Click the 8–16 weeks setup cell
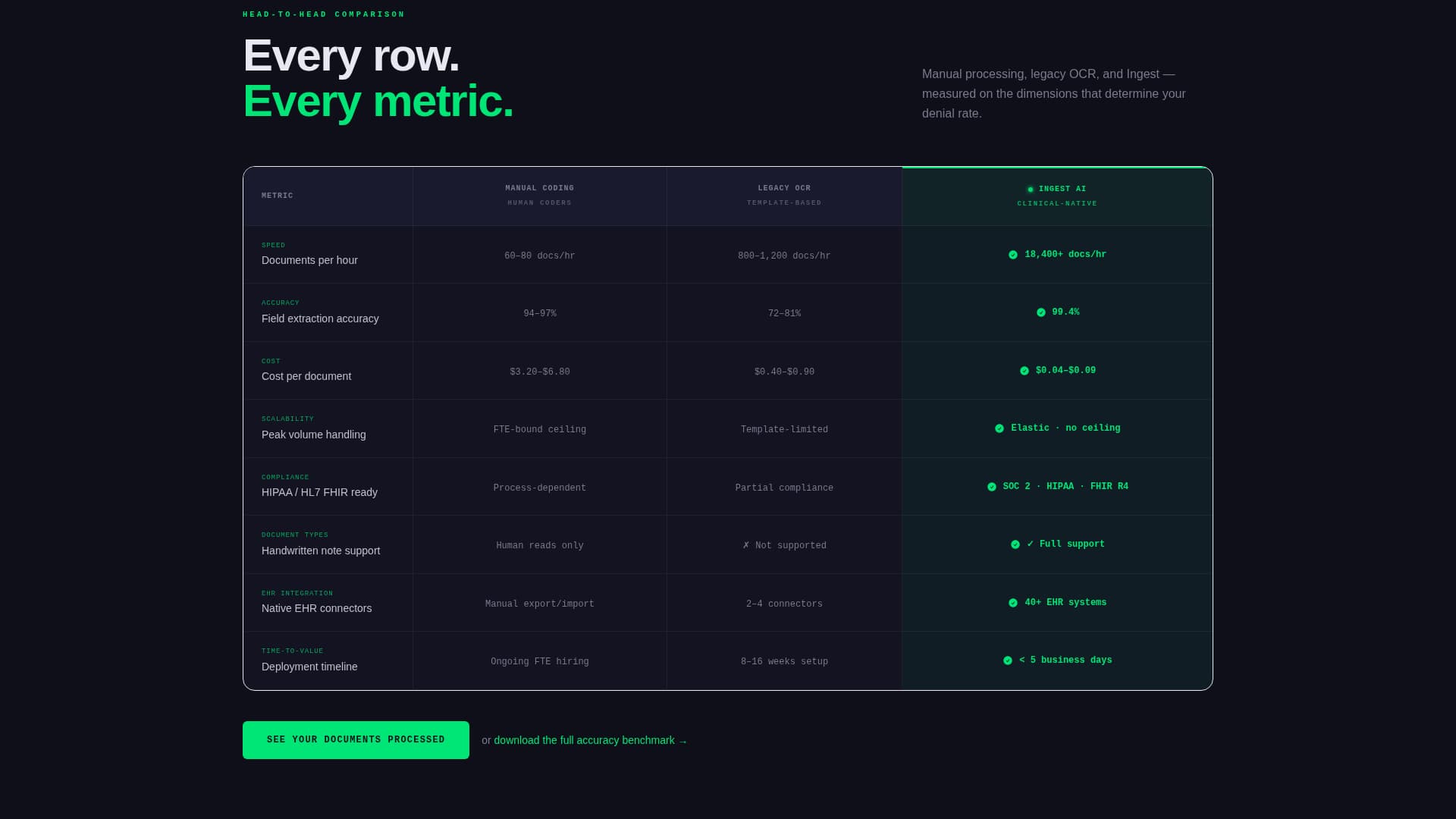The height and width of the screenshot is (819, 1456). pos(784,662)
